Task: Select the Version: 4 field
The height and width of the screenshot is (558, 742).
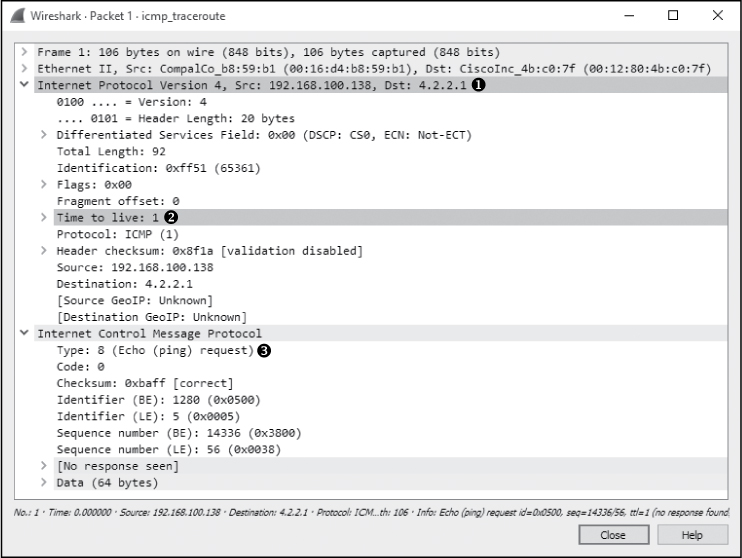Action: click(x=390, y=102)
